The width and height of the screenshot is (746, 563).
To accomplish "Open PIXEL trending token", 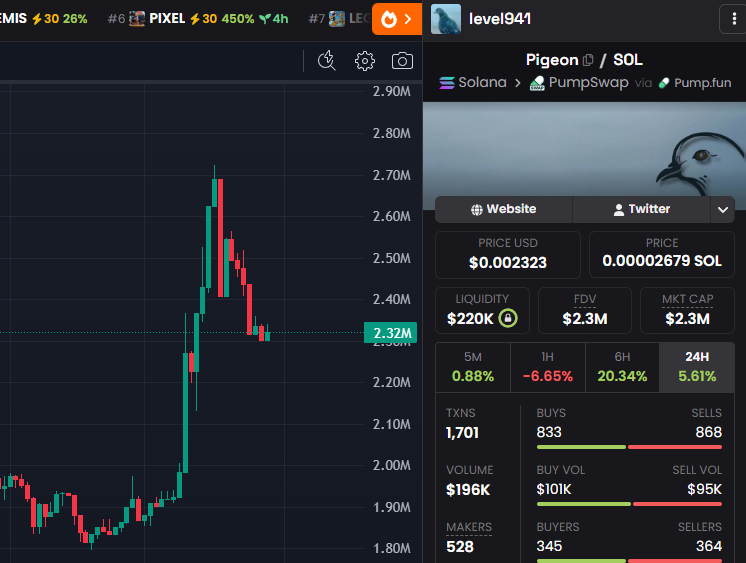I will tap(197, 19).
